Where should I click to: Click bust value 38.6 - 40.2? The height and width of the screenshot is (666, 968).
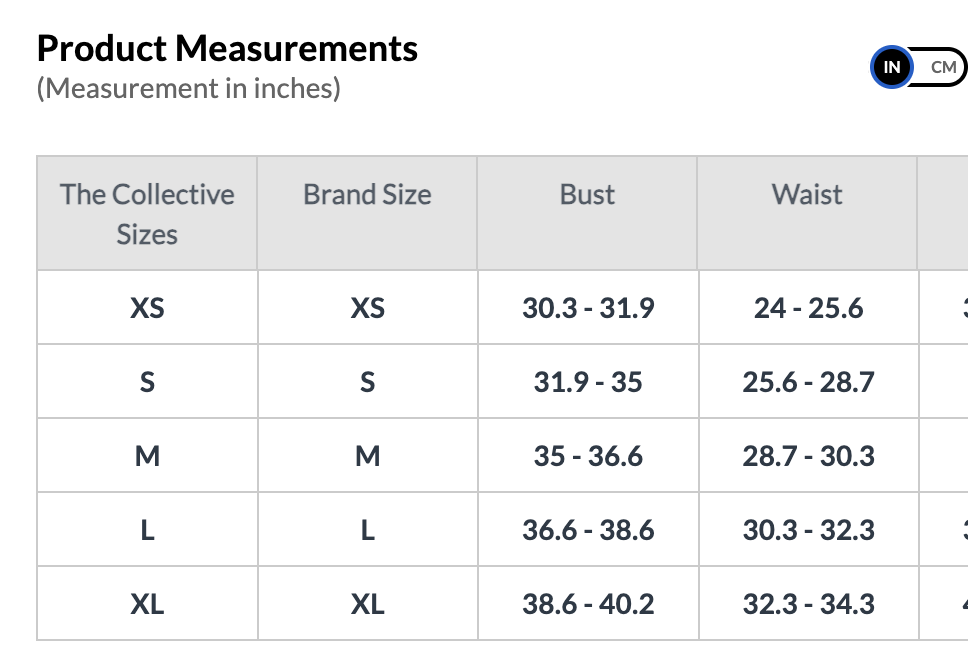click(588, 604)
